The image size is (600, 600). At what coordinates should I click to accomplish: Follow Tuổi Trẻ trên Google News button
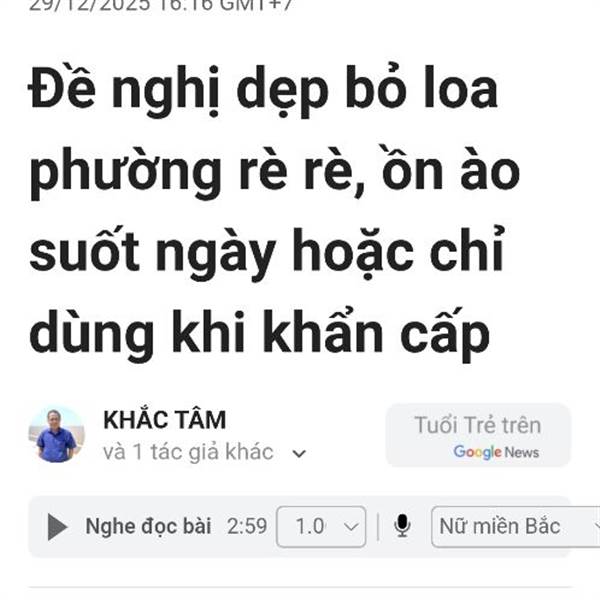478,435
